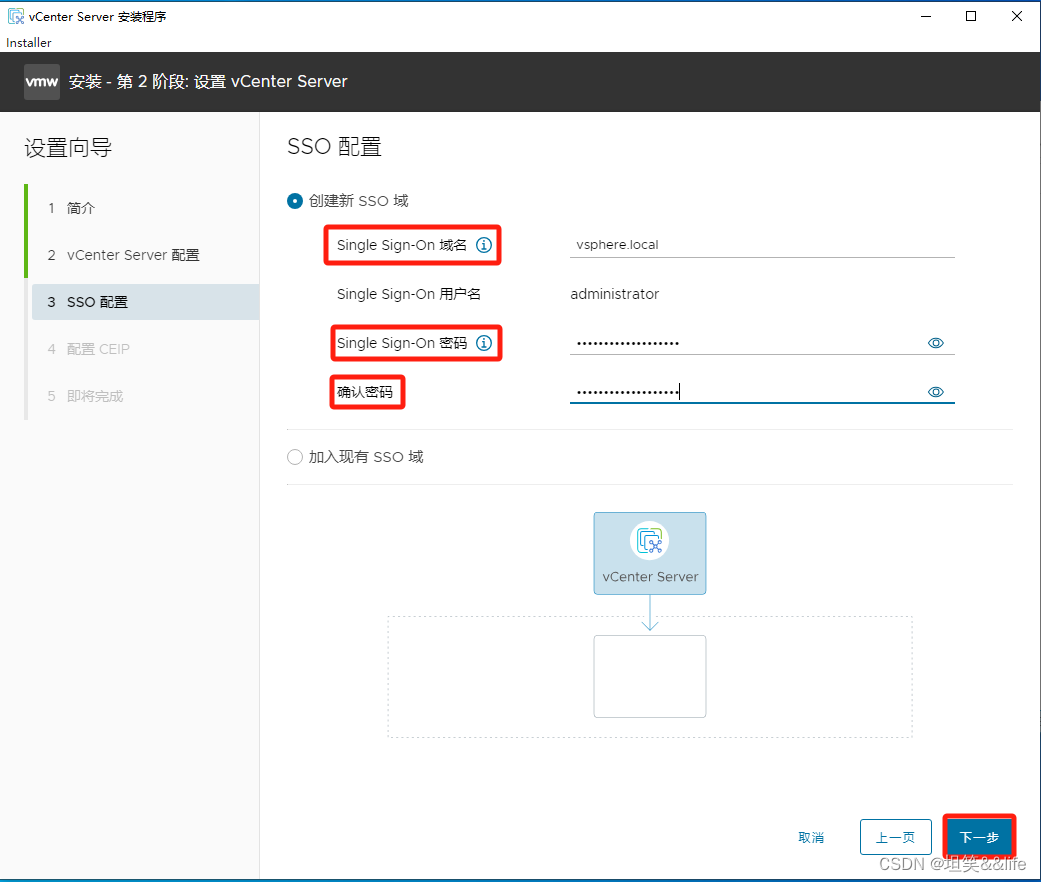Screen dimensions: 1041x882
Task: Maximize the installer window
Action: pyautogui.click(x=971, y=16)
